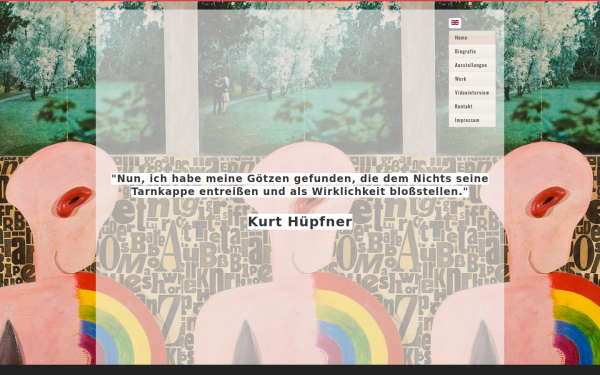Switch language via the UK flag icon
The image size is (600, 375).
pyautogui.click(x=455, y=23)
